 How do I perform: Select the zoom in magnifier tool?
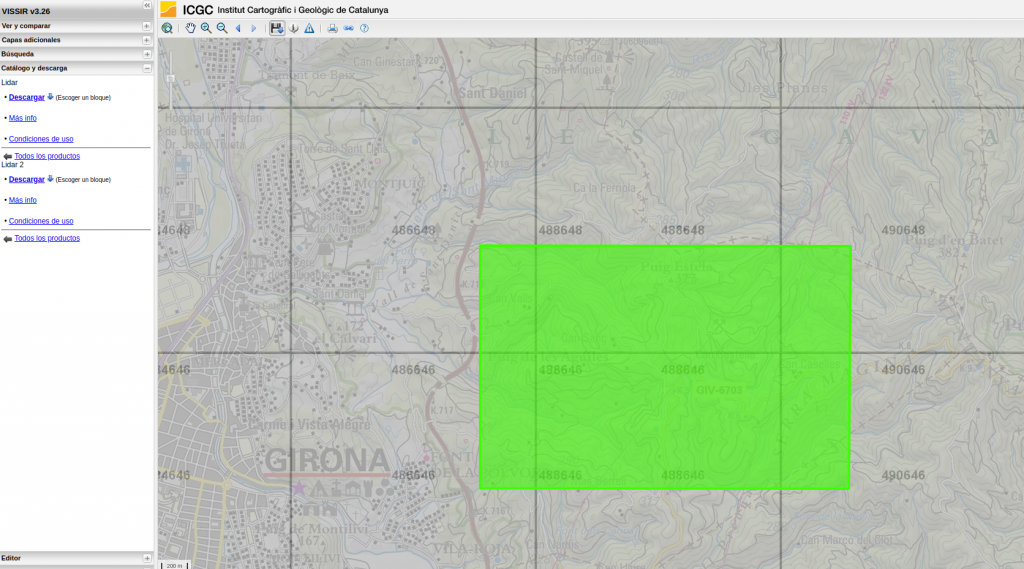pyautogui.click(x=206, y=28)
